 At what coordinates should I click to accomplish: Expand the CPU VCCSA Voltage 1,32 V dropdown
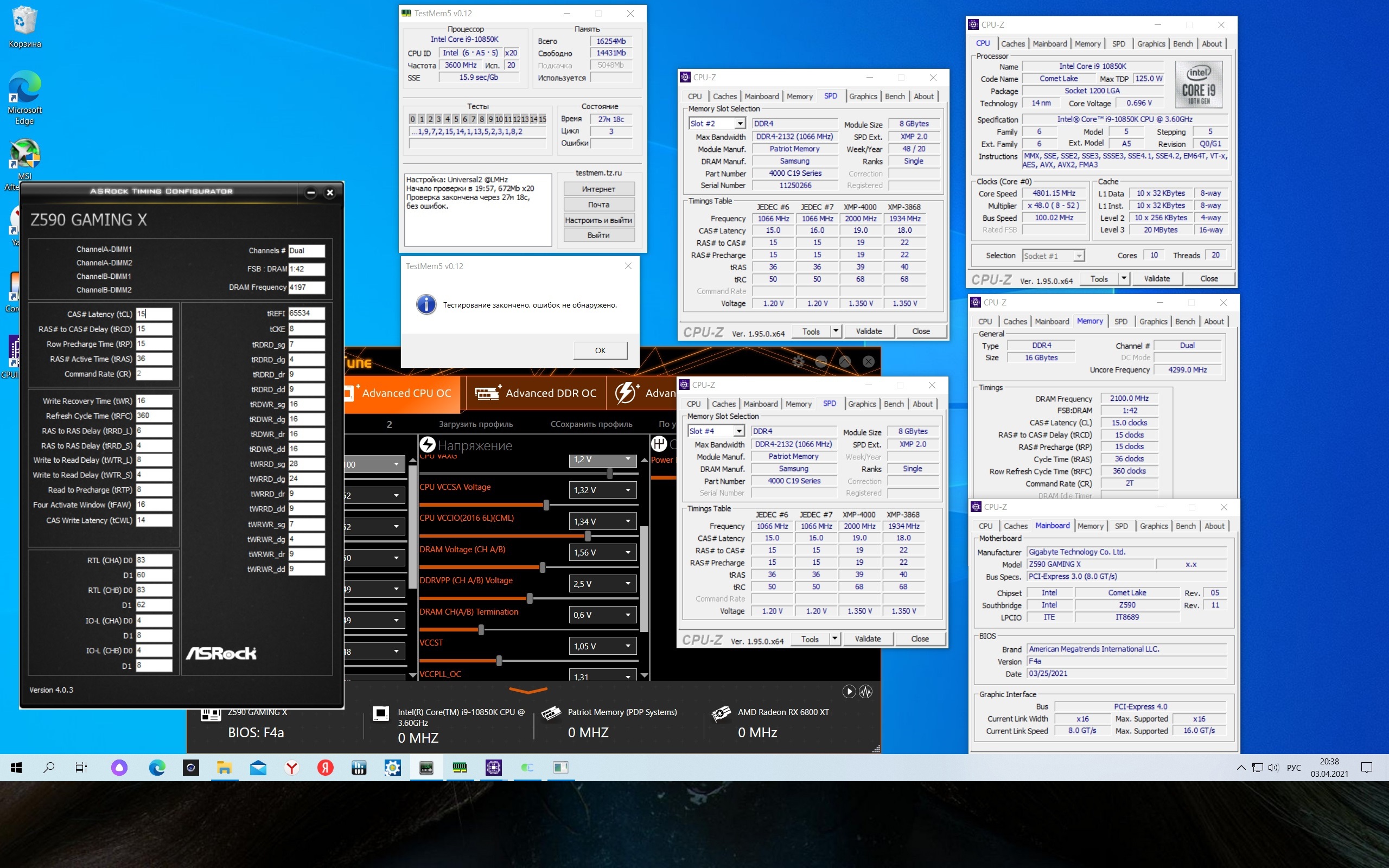pos(628,490)
